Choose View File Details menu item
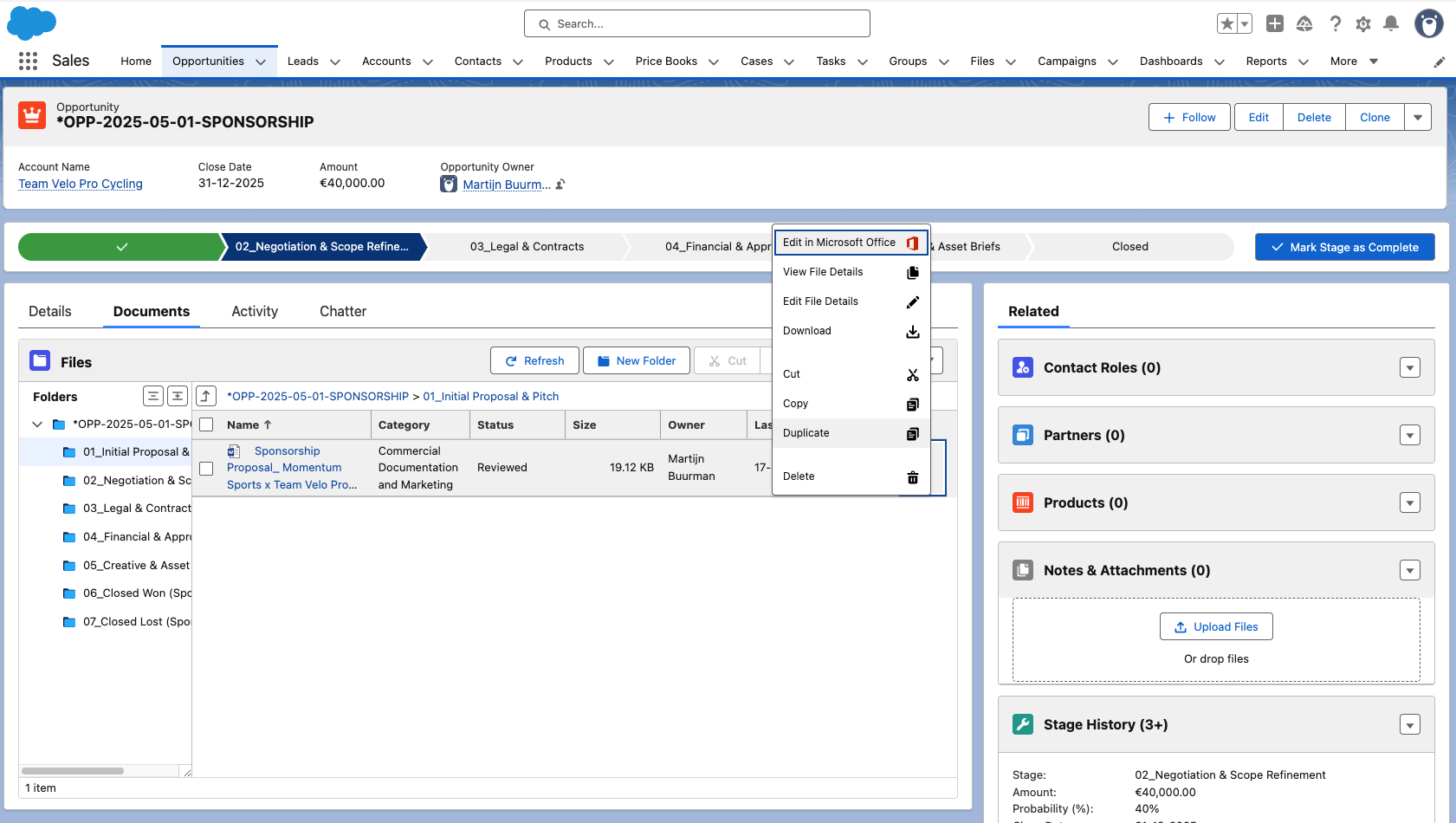The width and height of the screenshot is (1456, 823). coord(851,272)
